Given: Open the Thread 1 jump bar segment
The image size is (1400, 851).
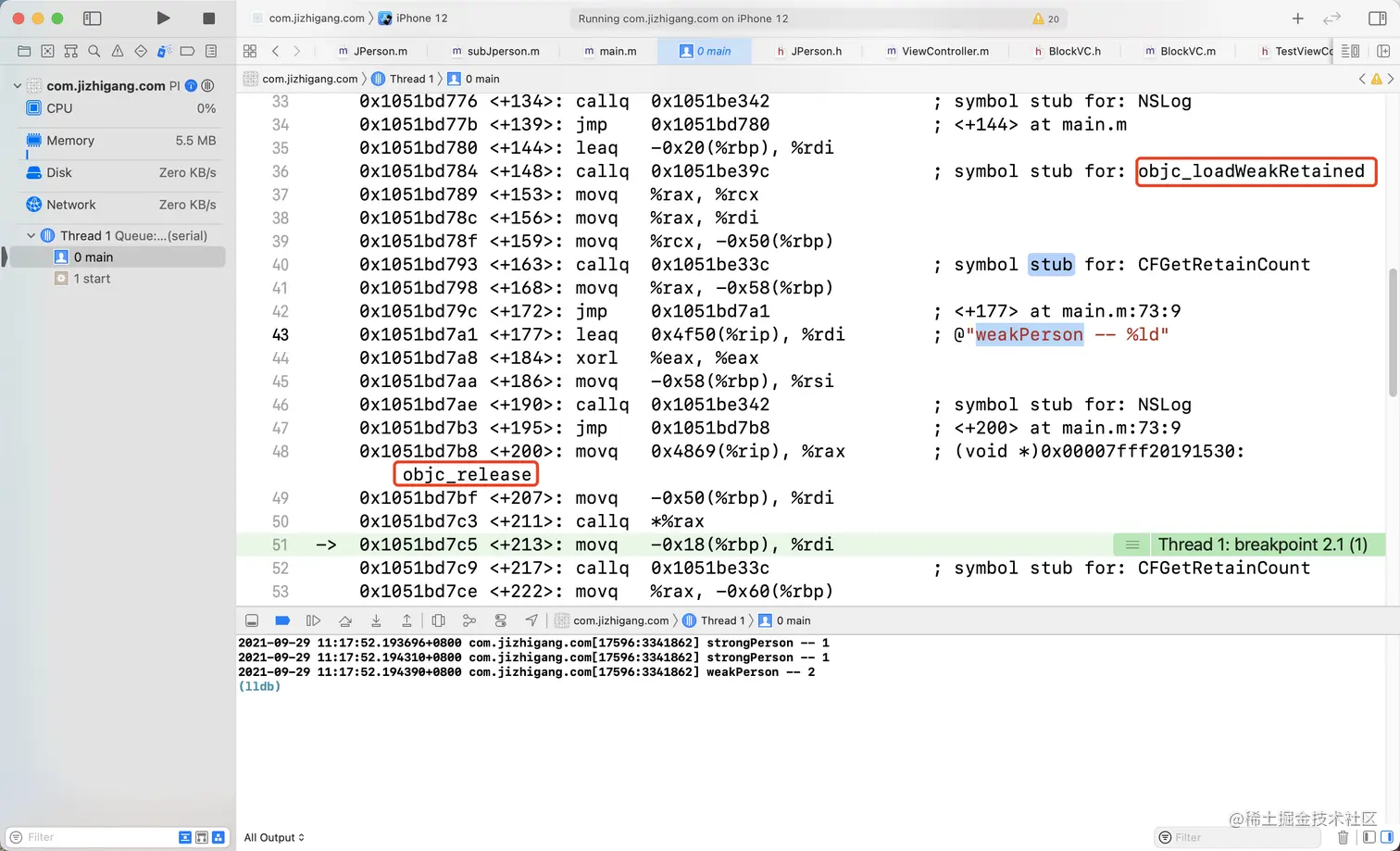Looking at the screenshot, I should pos(403,79).
